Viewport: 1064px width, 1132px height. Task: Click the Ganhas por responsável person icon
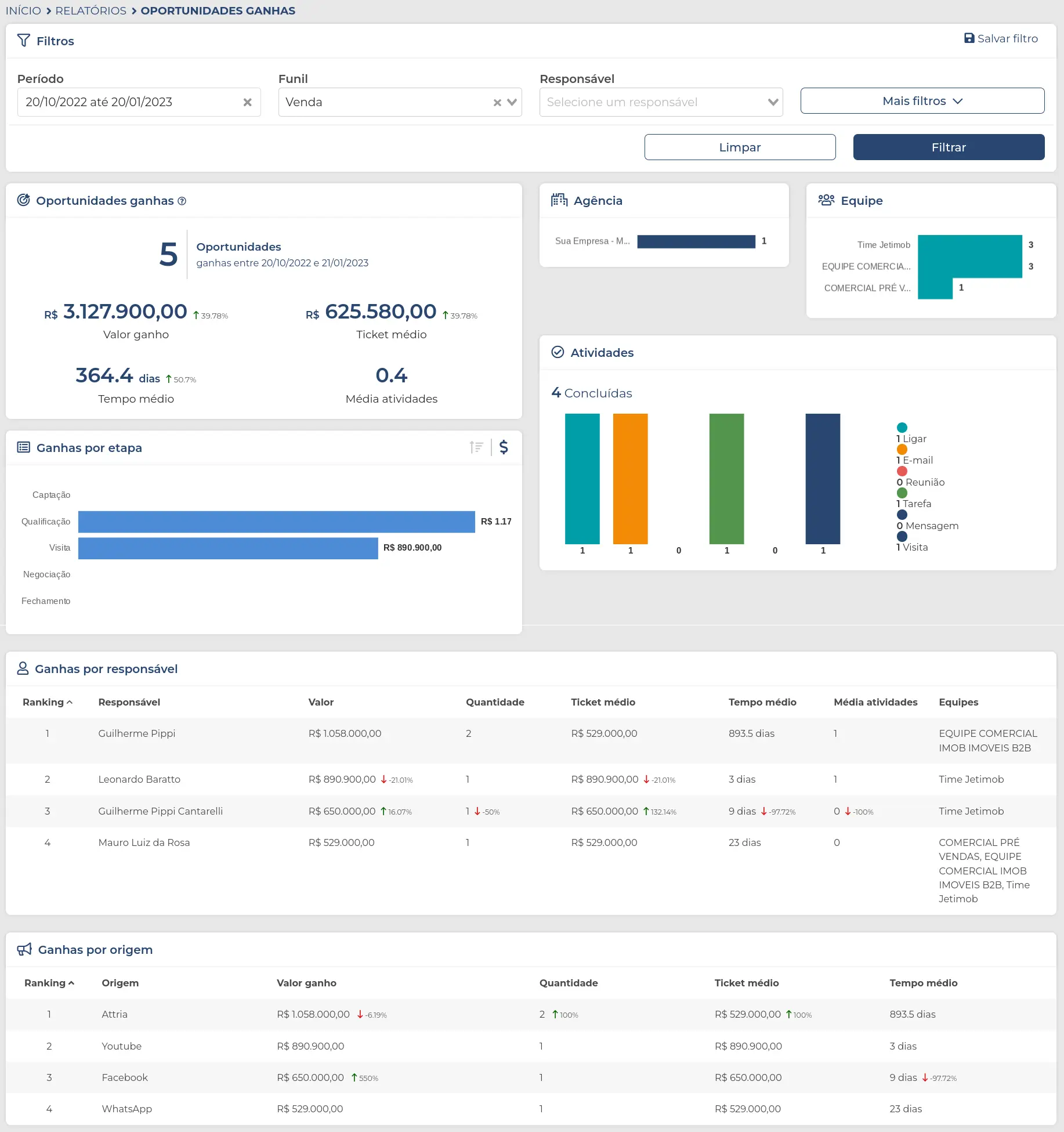pyautogui.click(x=23, y=668)
